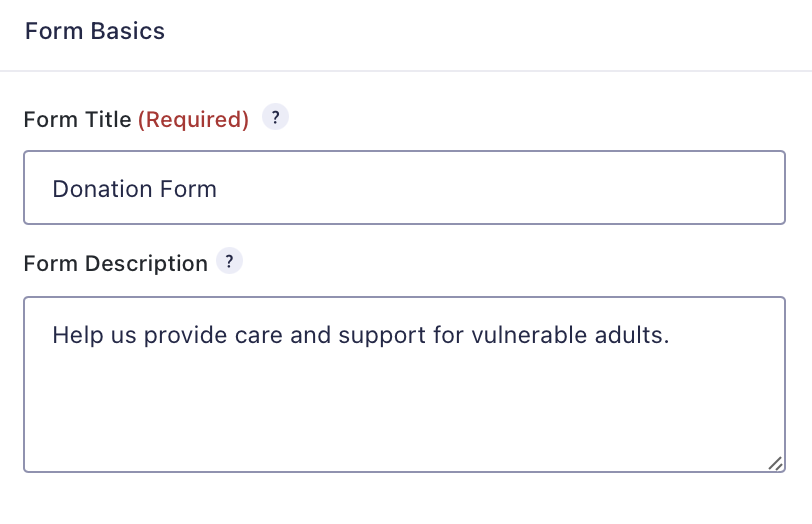Focus the Form Title input field
Image resolution: width=812 pixels, height=524 pixels.
404,188
